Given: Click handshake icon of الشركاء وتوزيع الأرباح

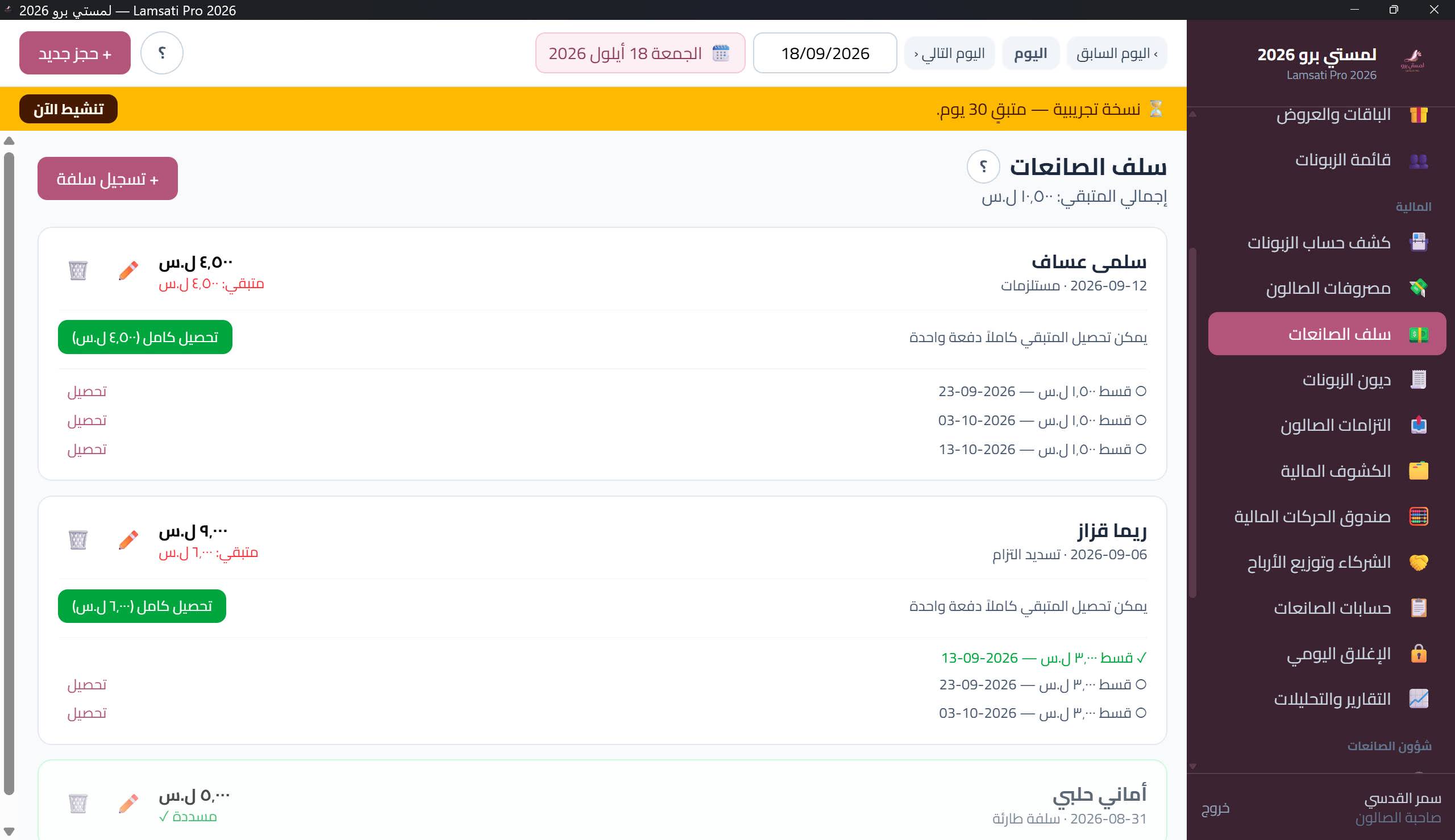Looking at the screenshot, I should coord(1419,562).
